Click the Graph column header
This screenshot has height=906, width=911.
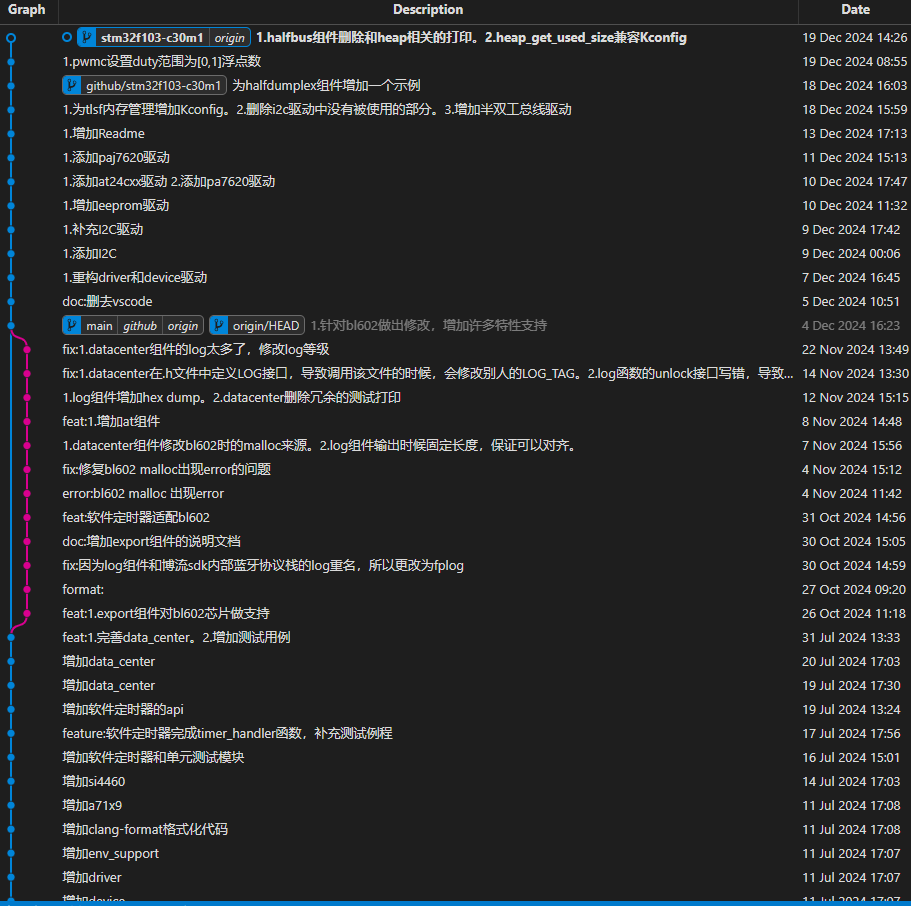pyautogui.click(x=27, y=9)
